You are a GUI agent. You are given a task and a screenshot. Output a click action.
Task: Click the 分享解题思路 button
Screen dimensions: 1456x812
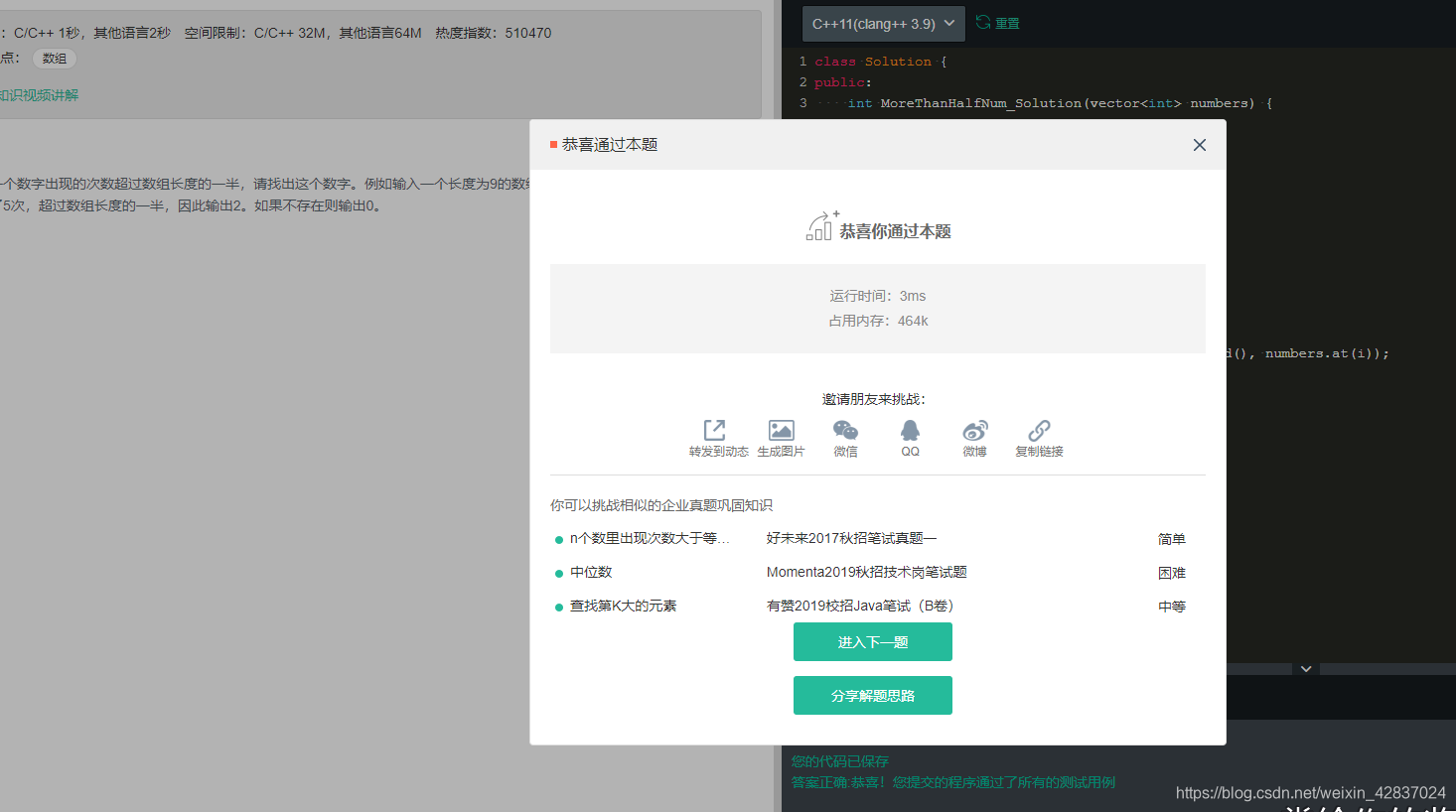pyautogui.click(x=873, y=696)
